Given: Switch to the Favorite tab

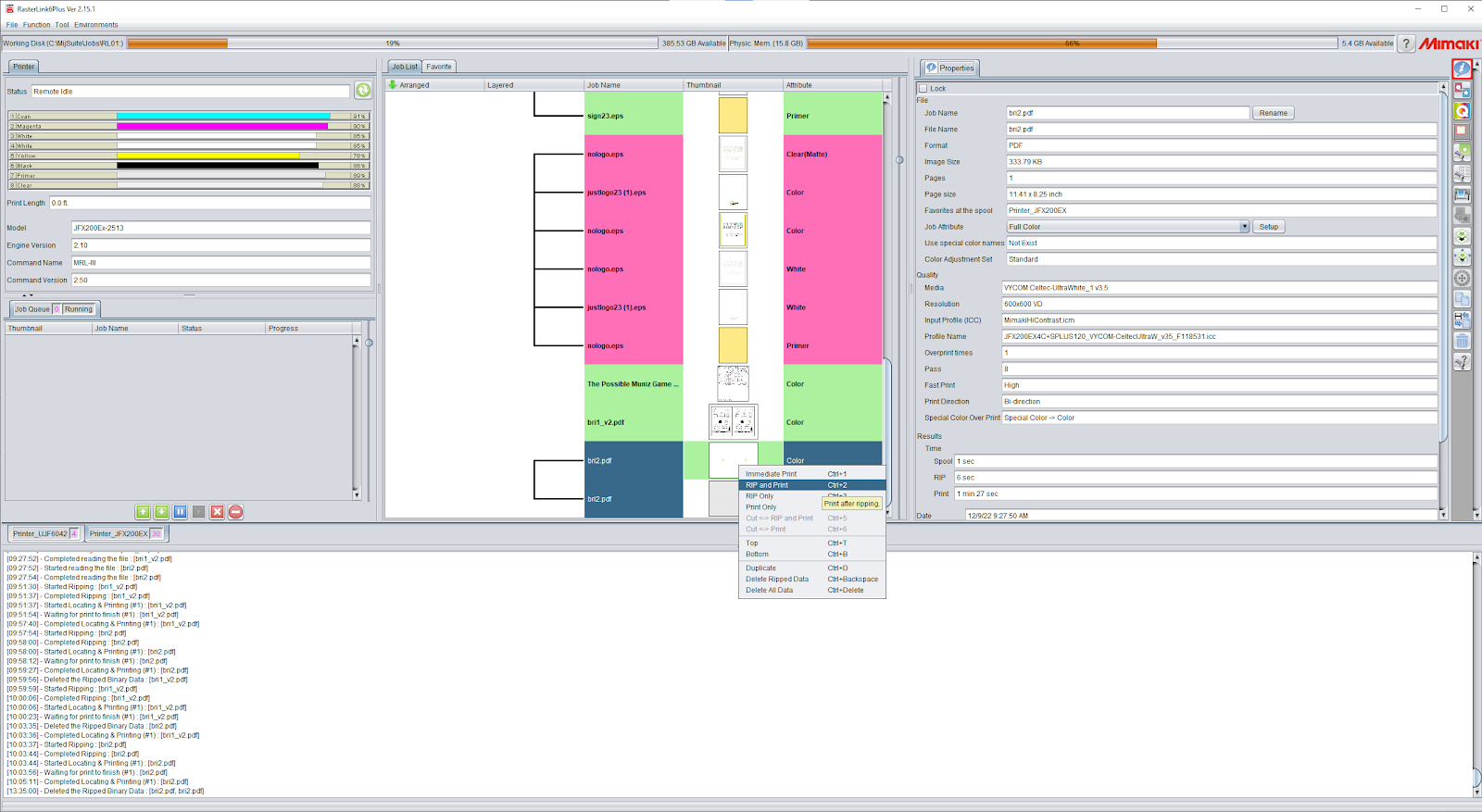Looking at the screenshot, I should (x=439, y=67).
